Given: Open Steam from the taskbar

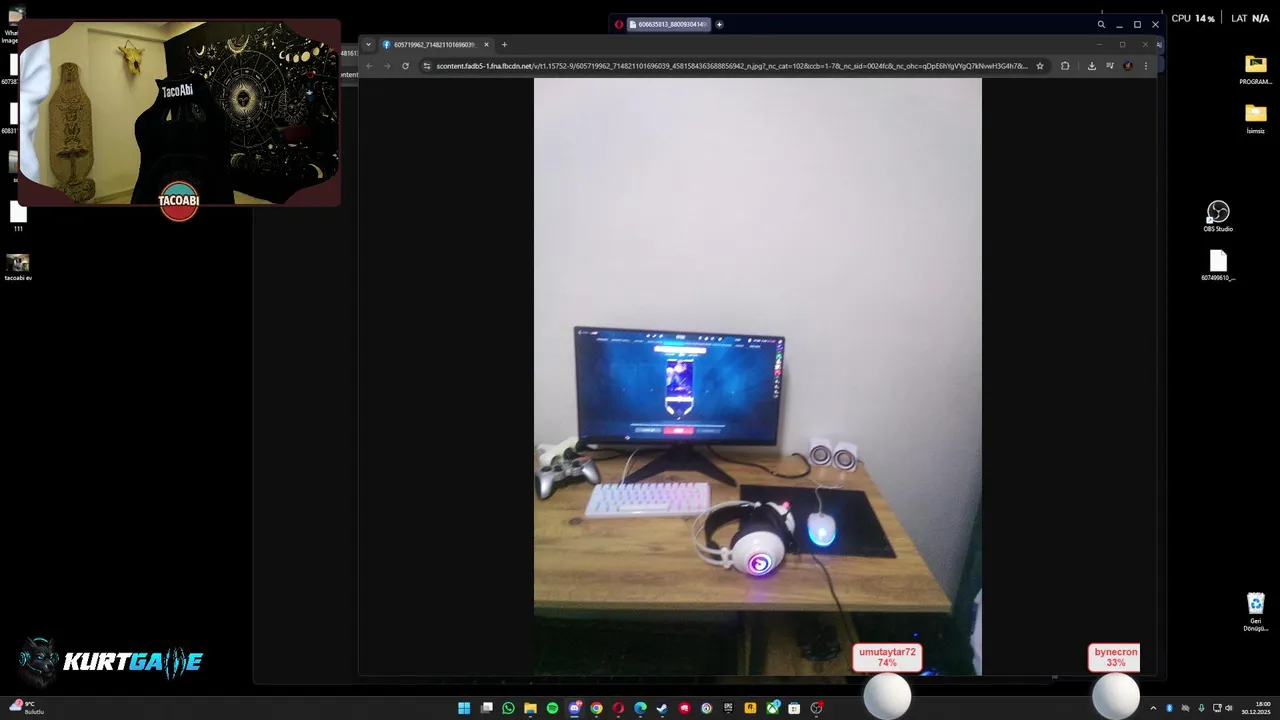Looking at the screenshot, I should pos(662,708).
